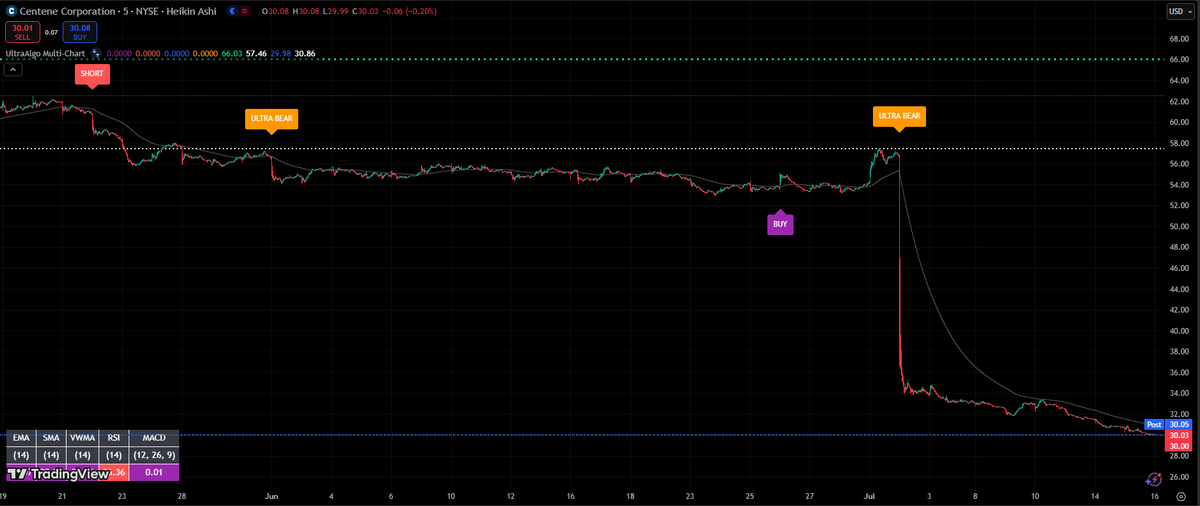Click the 66.00 price axis label
This screenshot has height=506, width=1200.
(x=1179, y=59)
